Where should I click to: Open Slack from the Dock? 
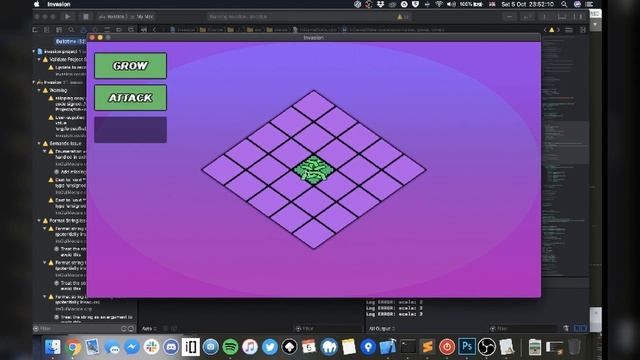[151, 347]
